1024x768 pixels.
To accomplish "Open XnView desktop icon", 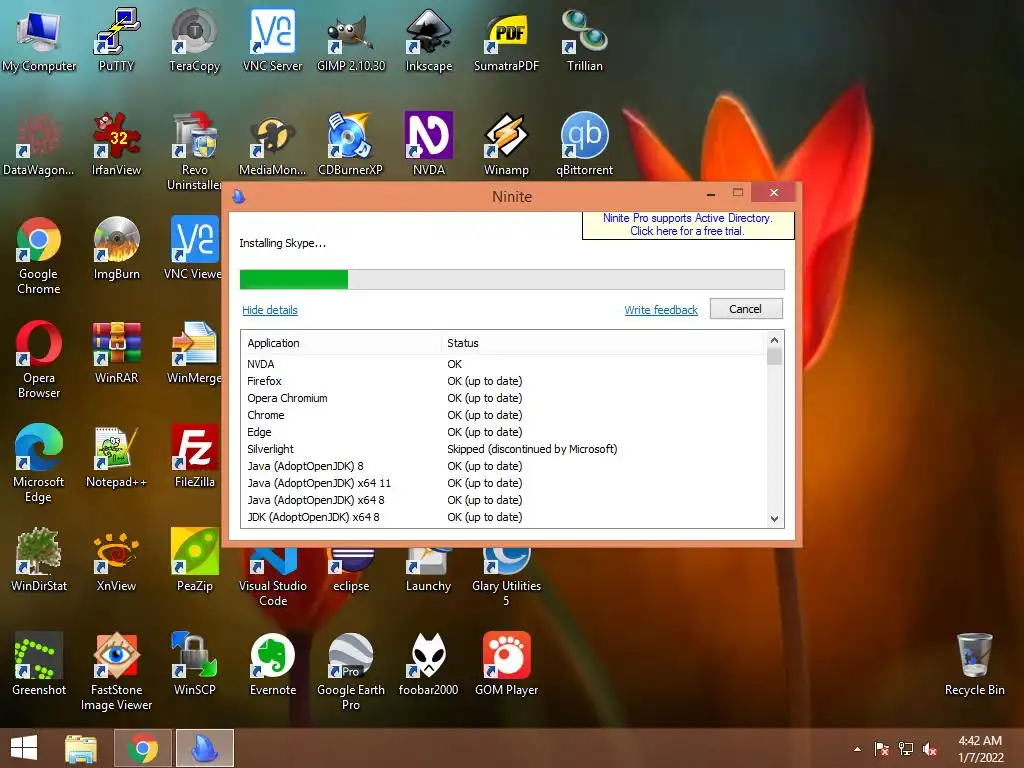I will click(116, 560).
